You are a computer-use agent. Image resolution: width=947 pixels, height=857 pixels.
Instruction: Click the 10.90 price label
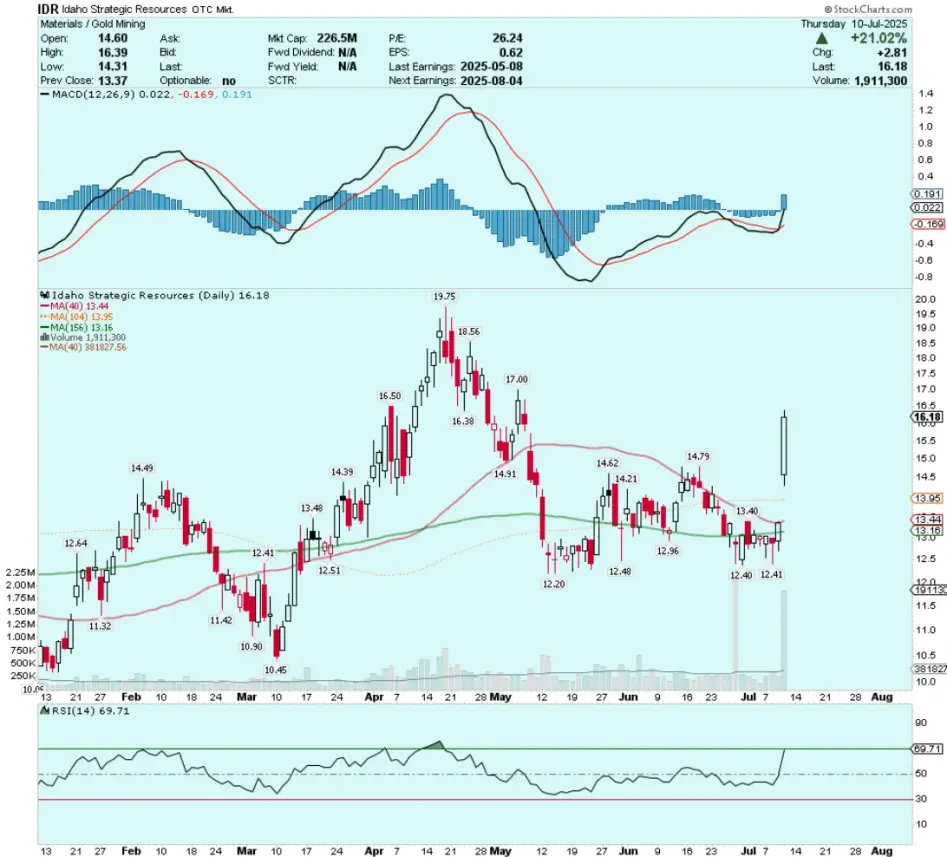251,647
